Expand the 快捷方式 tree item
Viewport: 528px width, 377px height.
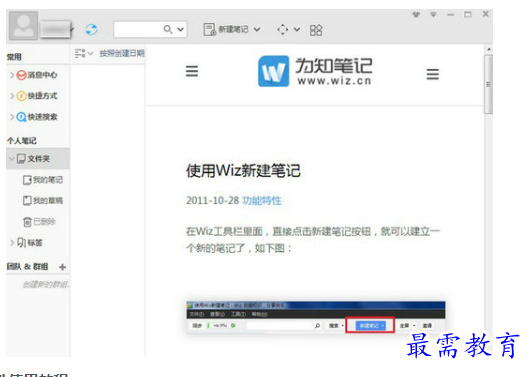12,96
